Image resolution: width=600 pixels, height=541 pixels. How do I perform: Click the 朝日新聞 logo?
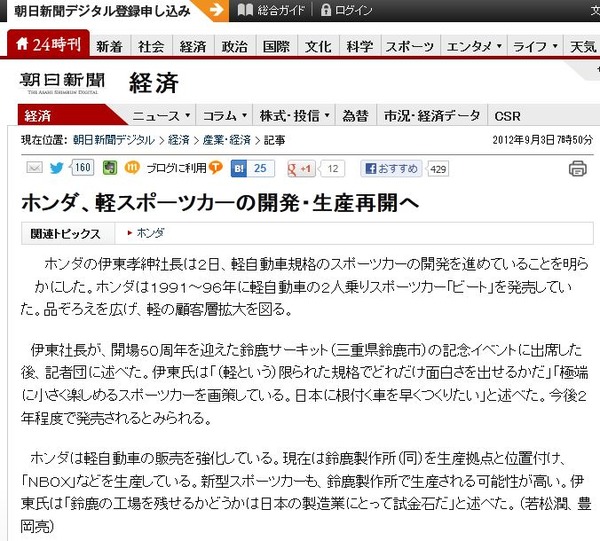(x=62, y=83)
